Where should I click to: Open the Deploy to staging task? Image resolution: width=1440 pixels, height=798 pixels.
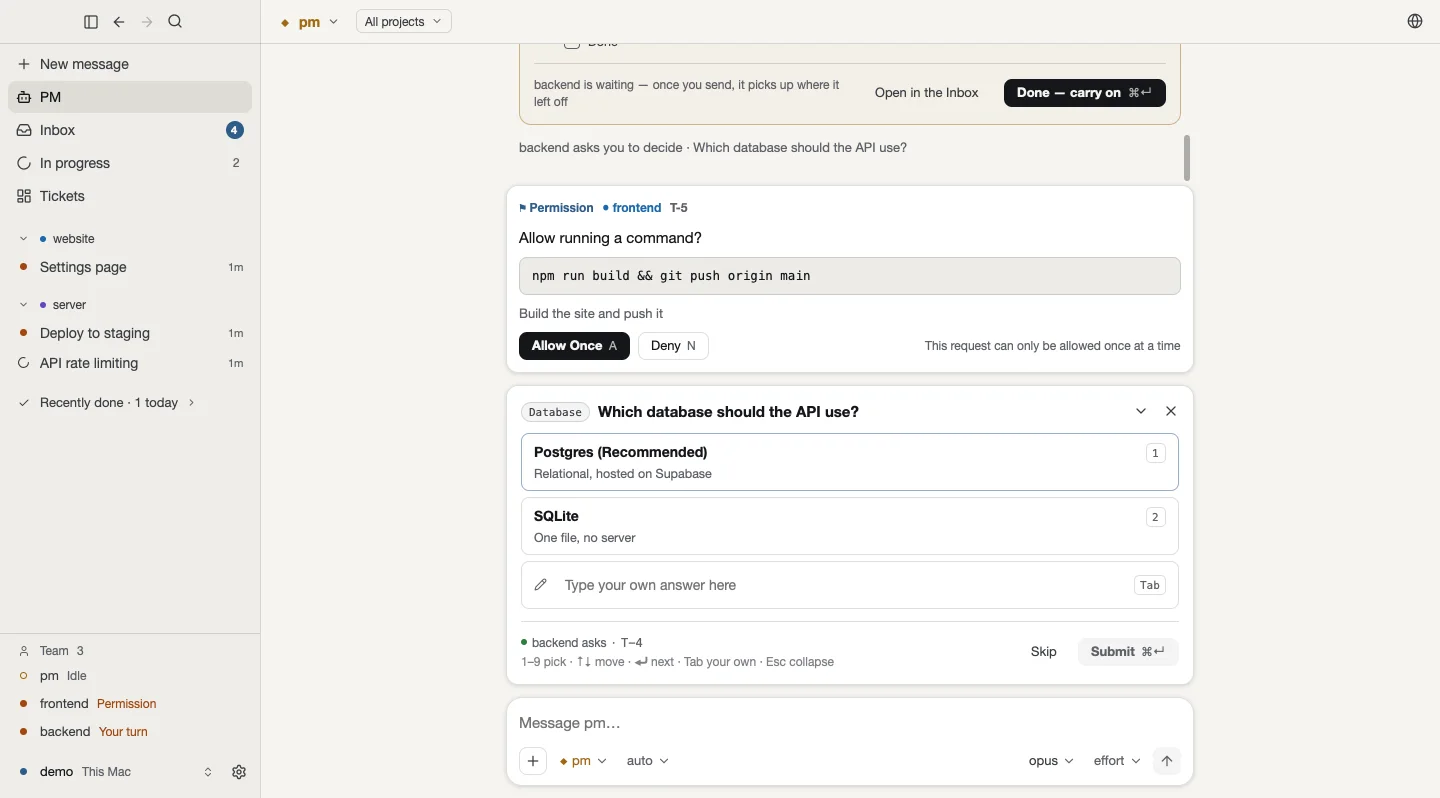130,334
